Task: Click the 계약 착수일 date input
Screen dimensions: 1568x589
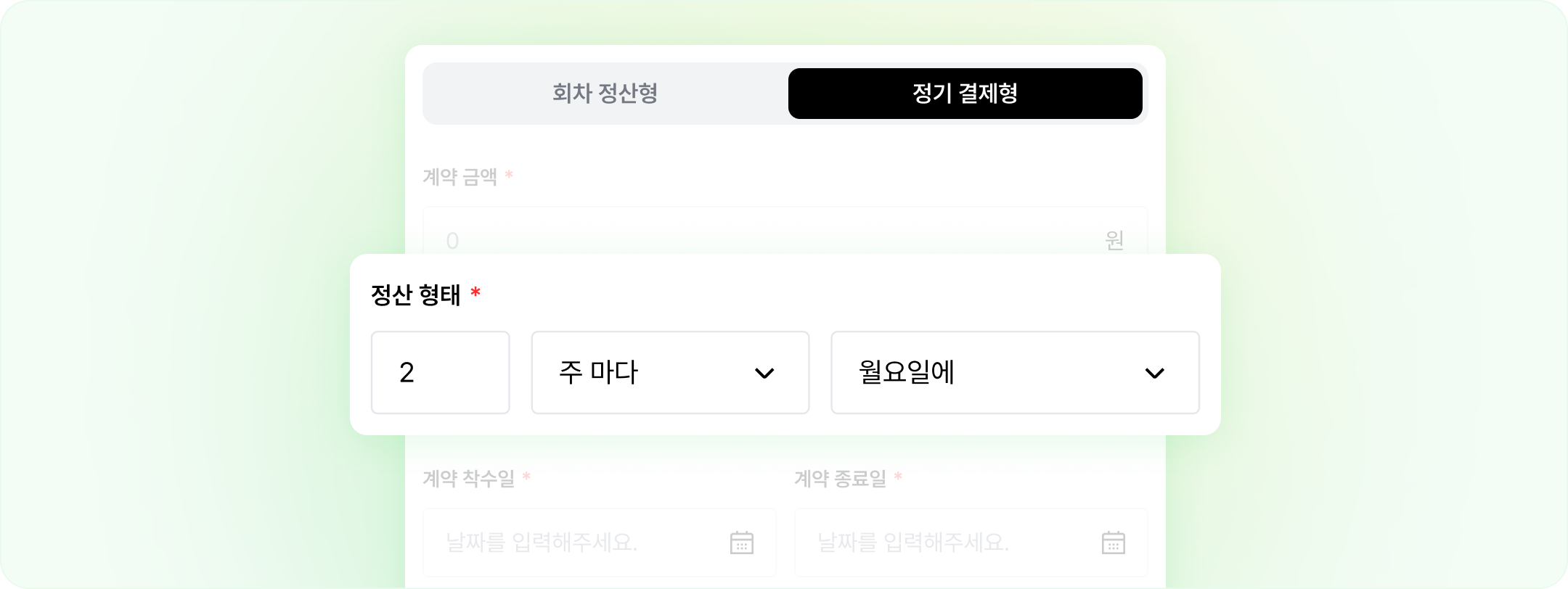Action: coord(581,543)
